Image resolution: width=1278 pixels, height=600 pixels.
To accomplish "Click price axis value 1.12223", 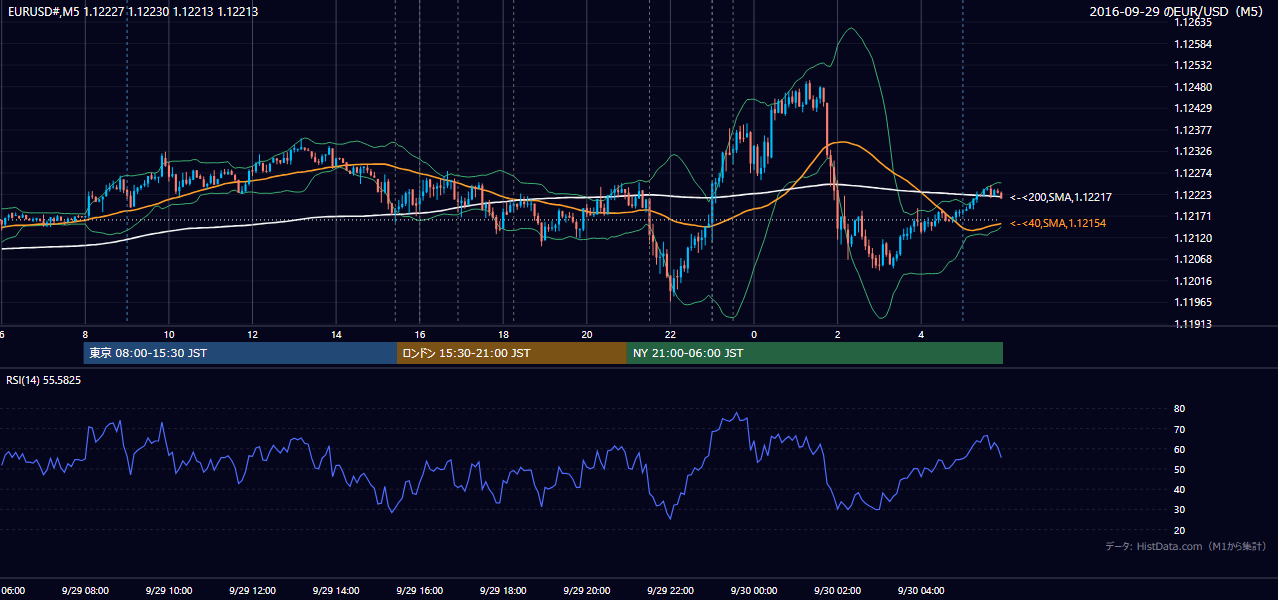I will pos(1192,195).
